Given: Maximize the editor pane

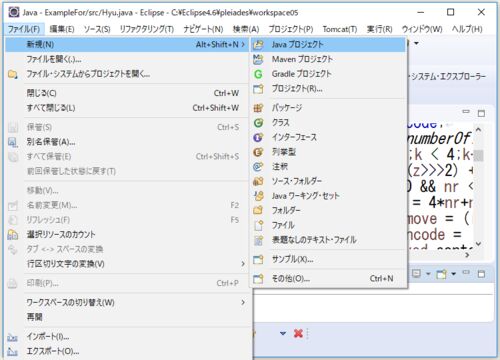Looking at the screenshot, I should pos(481,113).
